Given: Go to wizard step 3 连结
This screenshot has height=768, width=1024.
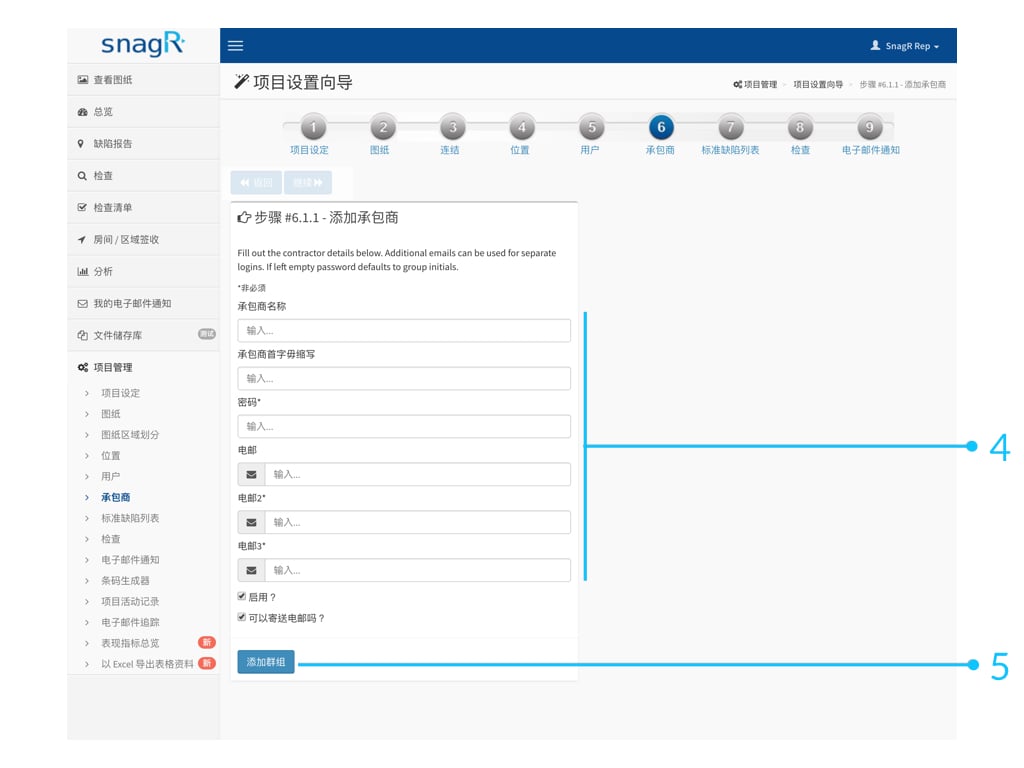Looking at the screenshot, I should coord(453,127).
